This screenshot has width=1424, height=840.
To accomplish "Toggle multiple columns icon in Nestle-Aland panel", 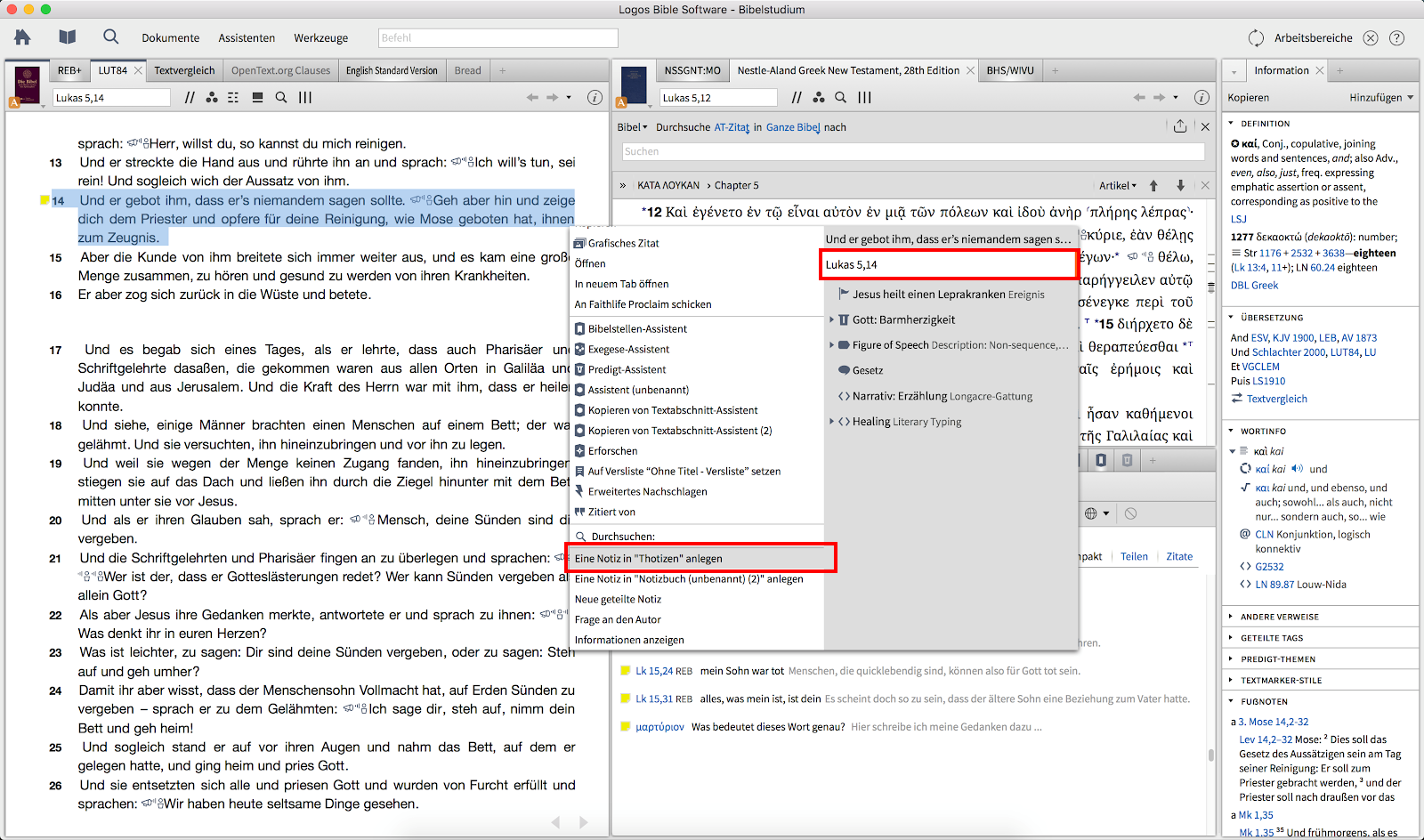I will [x=865, y=97].
